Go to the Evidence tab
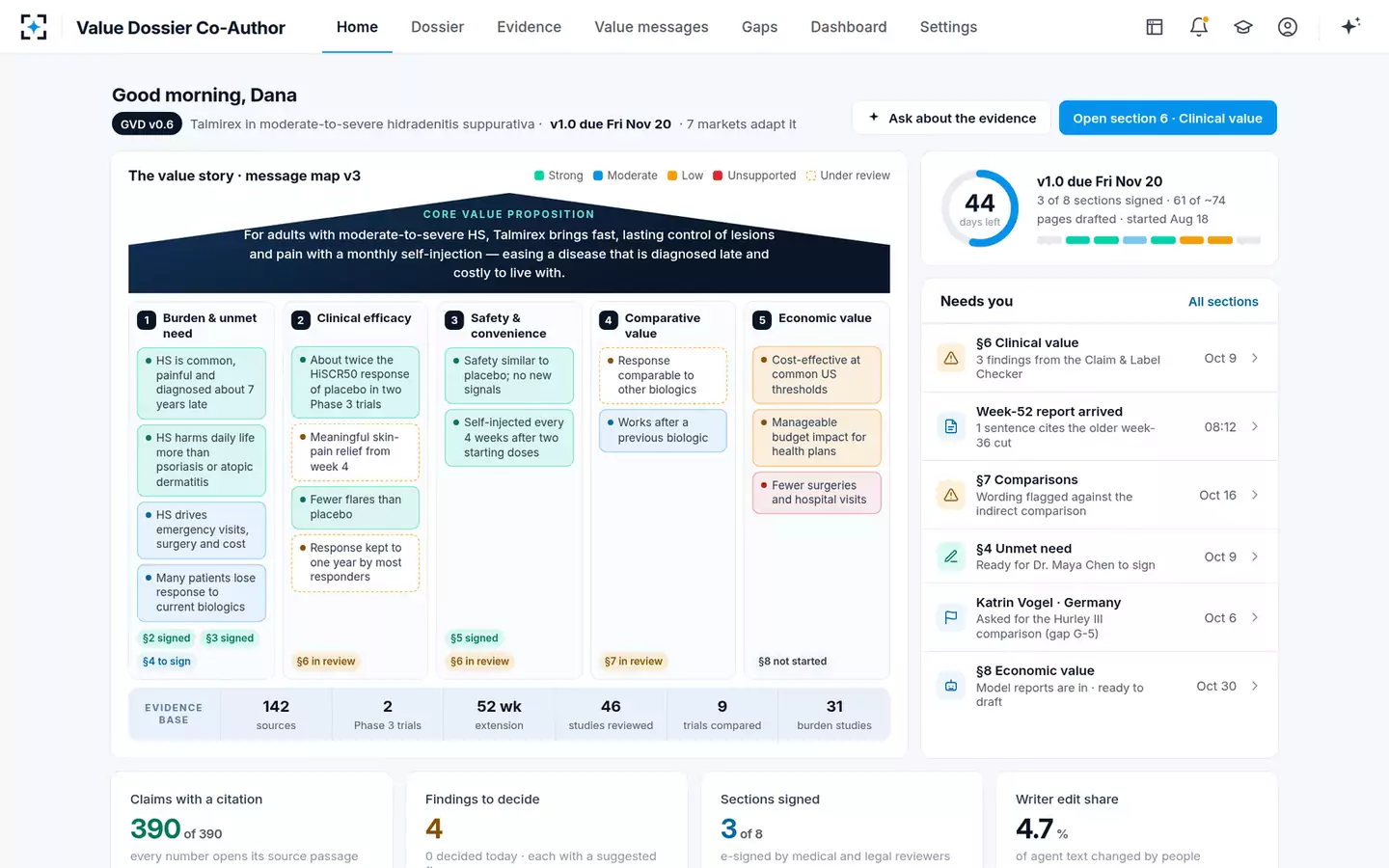This screenshot has height=868, width=1389. 529,27
